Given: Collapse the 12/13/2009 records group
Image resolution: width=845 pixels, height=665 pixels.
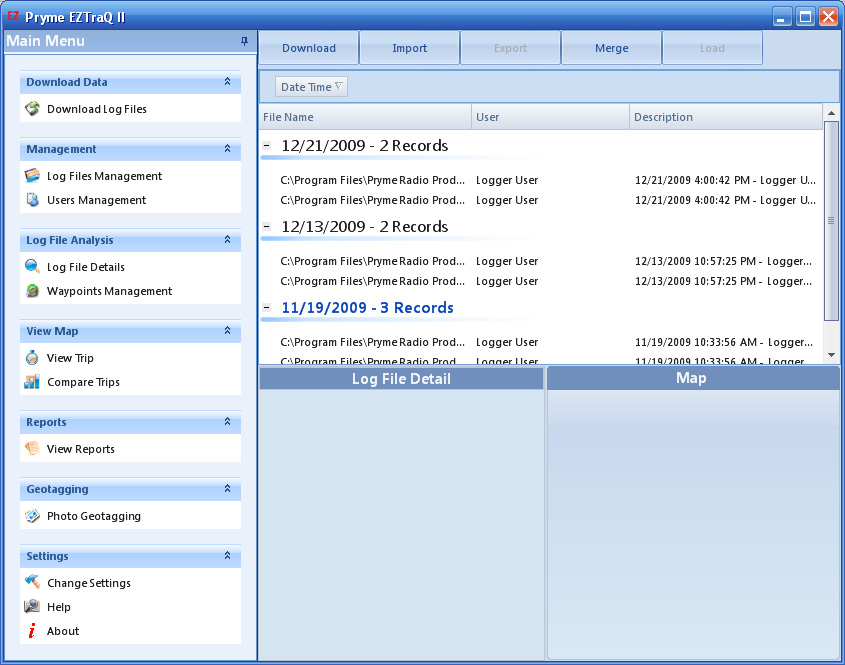Looking at the screenshot, I should coord(266,226).
